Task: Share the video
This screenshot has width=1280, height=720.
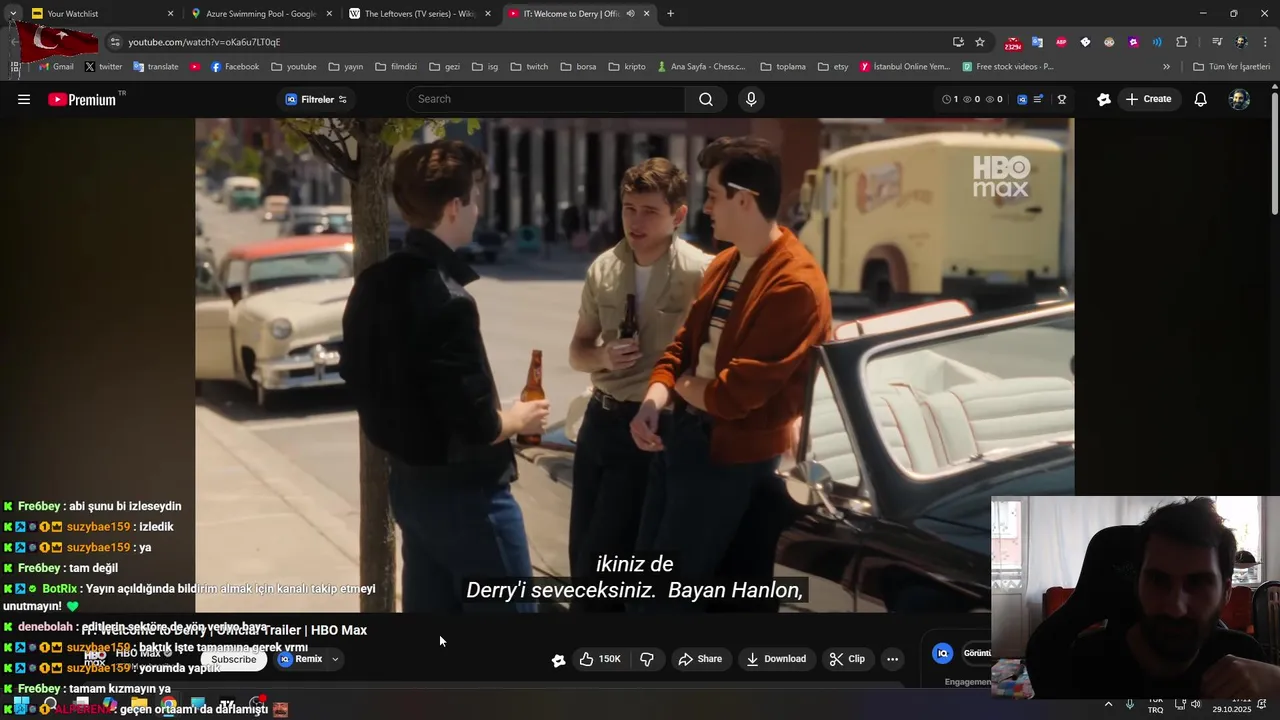Action: coord(700,659)
